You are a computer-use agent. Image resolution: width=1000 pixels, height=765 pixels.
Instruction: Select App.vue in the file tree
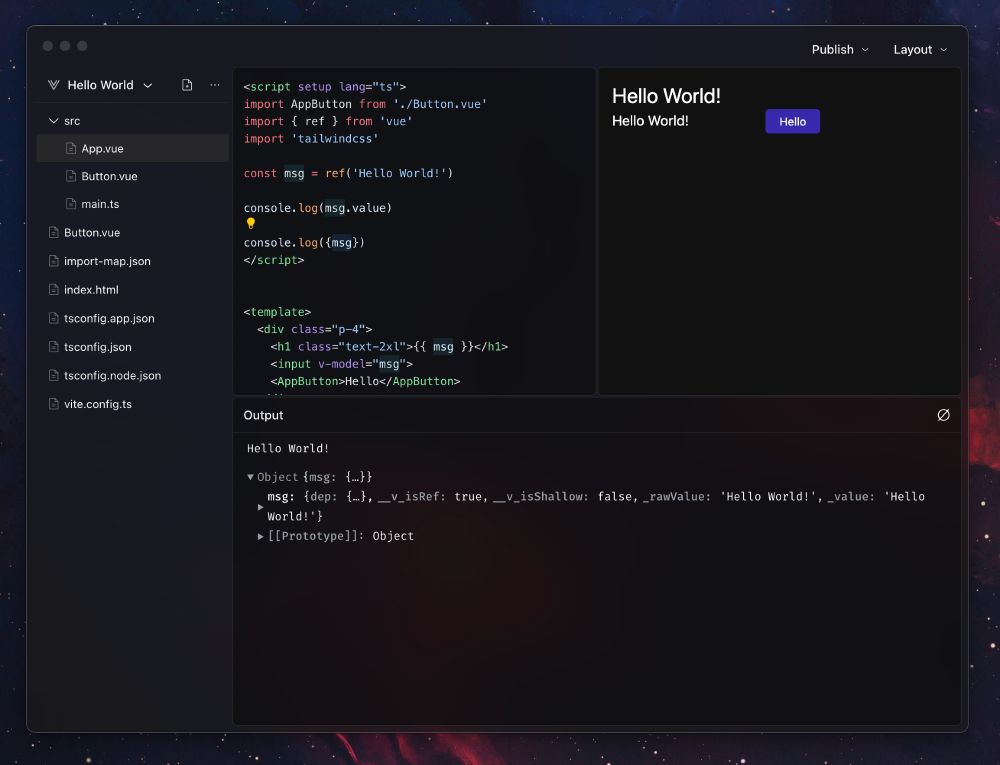click(x=133, y=149)
